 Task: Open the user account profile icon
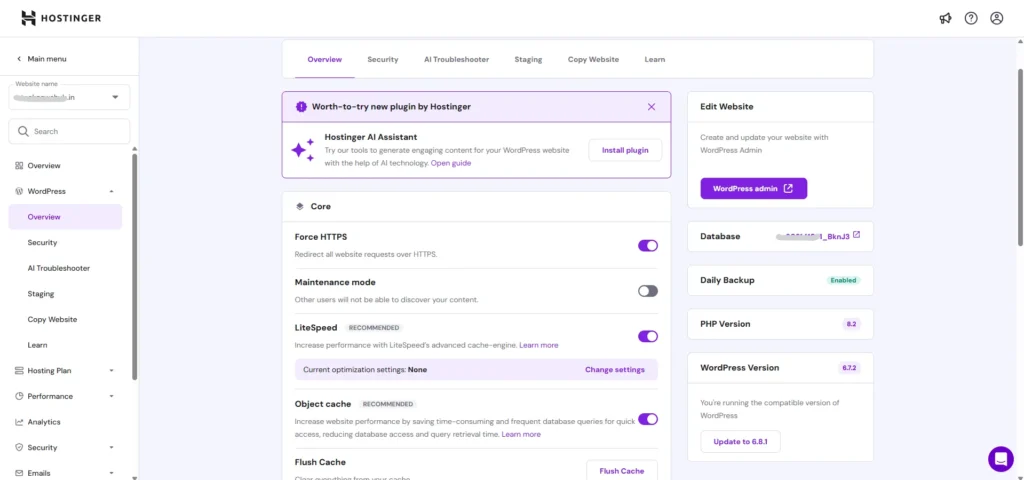(x=997, y=18)
